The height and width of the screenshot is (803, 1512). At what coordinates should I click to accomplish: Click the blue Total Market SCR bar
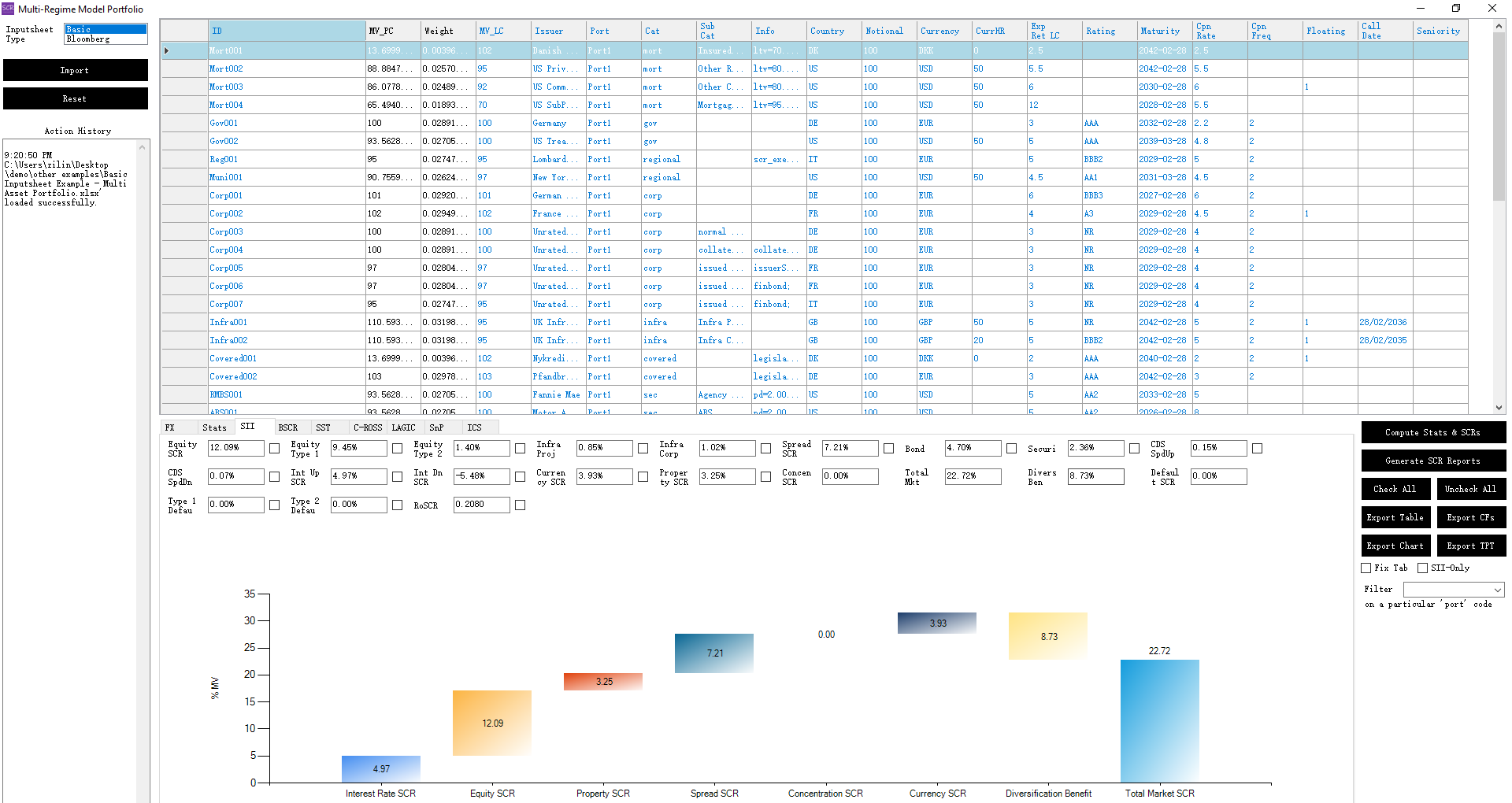(x=1159, y=720)
